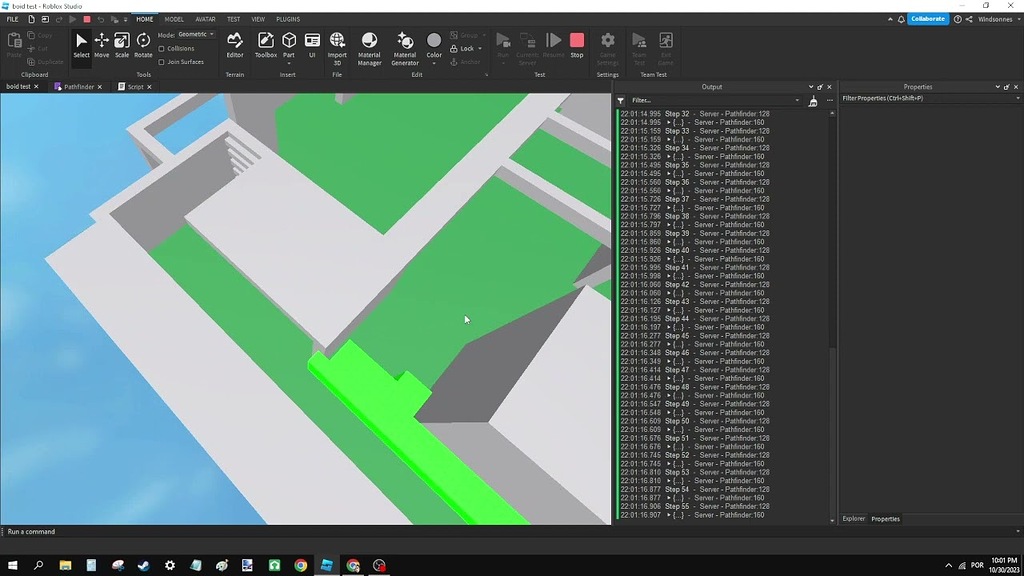Click the share icon near username
This screenshot has width=1024, height=576.
point(969,20)
